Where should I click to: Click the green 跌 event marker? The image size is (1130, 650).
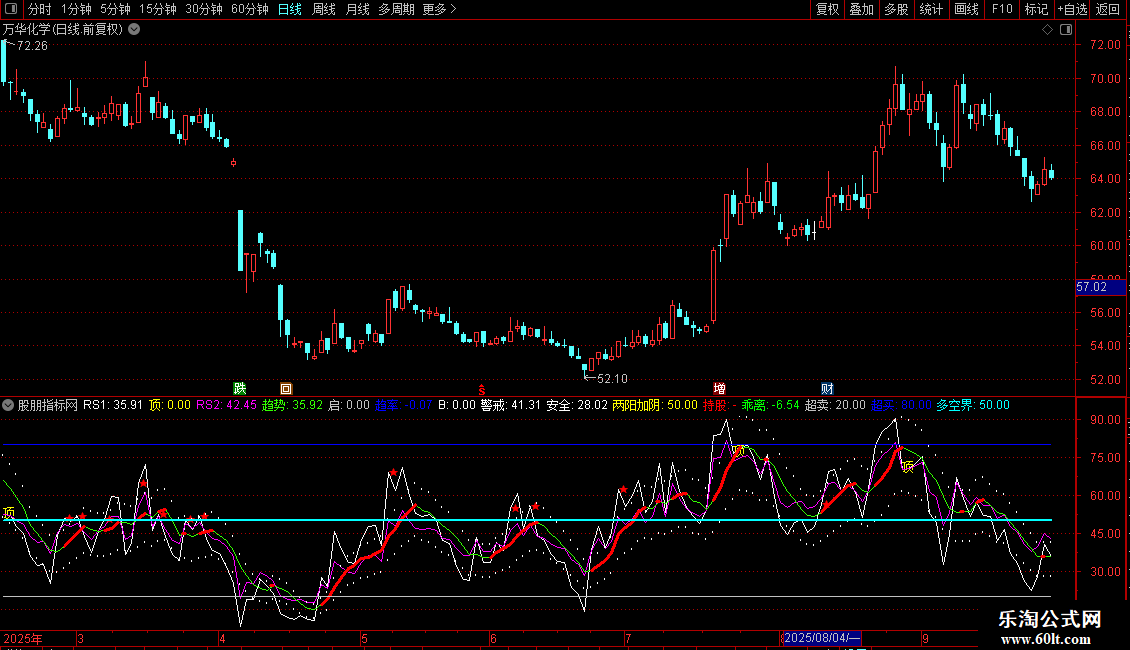coord(239,388)
